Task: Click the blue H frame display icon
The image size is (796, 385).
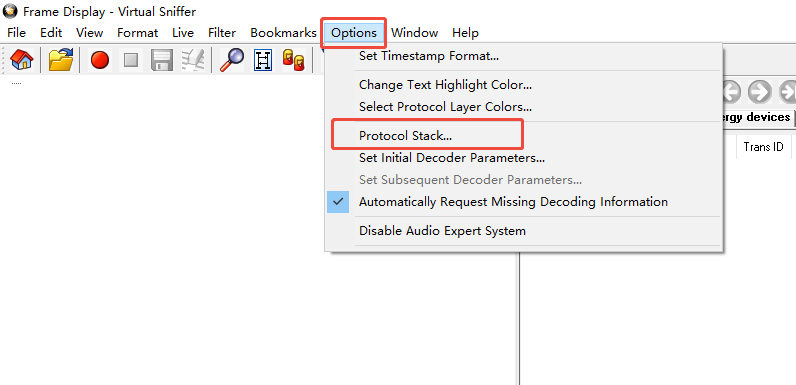Action: coord(263,60)
